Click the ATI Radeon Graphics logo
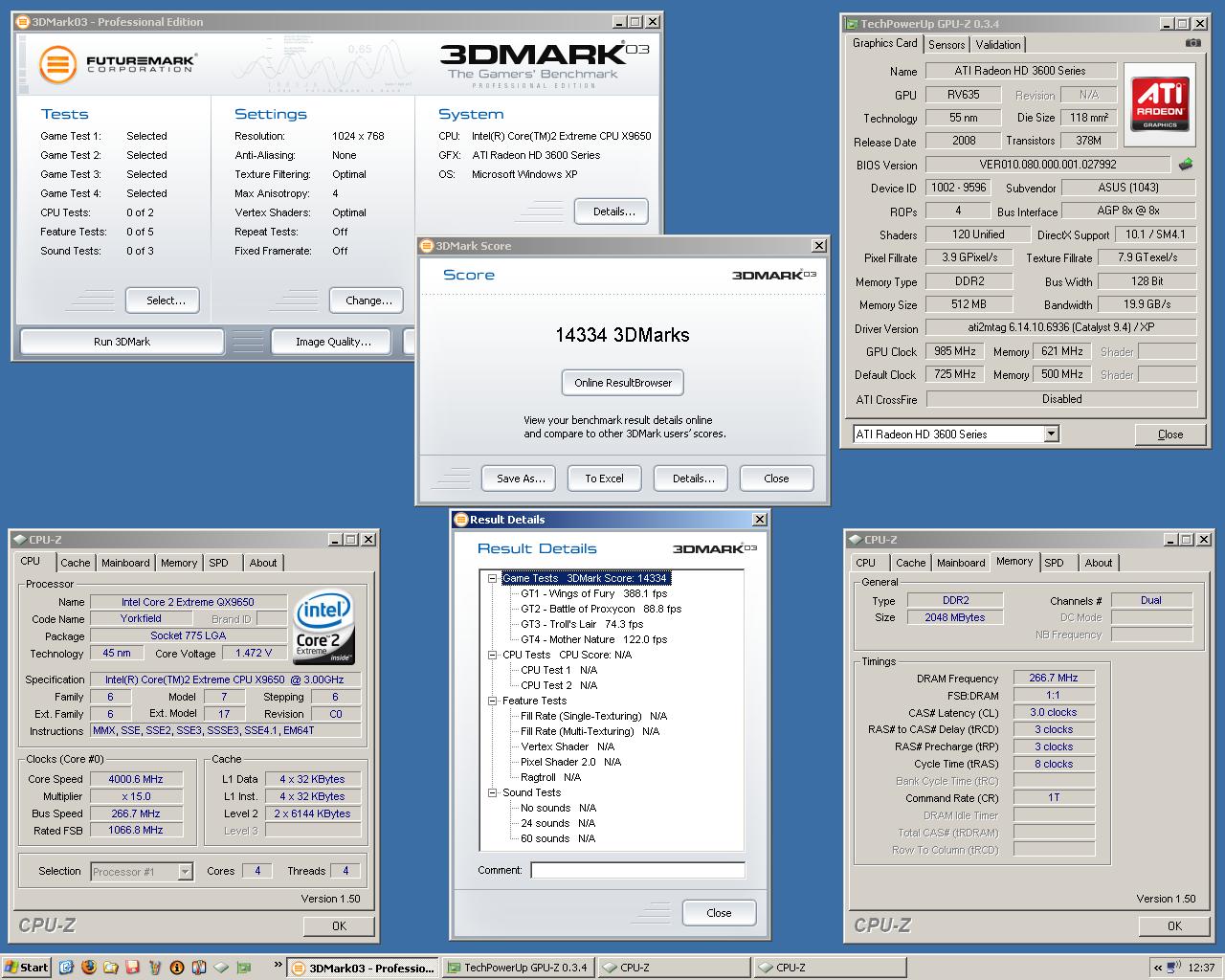 click(x=1160, y=104)
